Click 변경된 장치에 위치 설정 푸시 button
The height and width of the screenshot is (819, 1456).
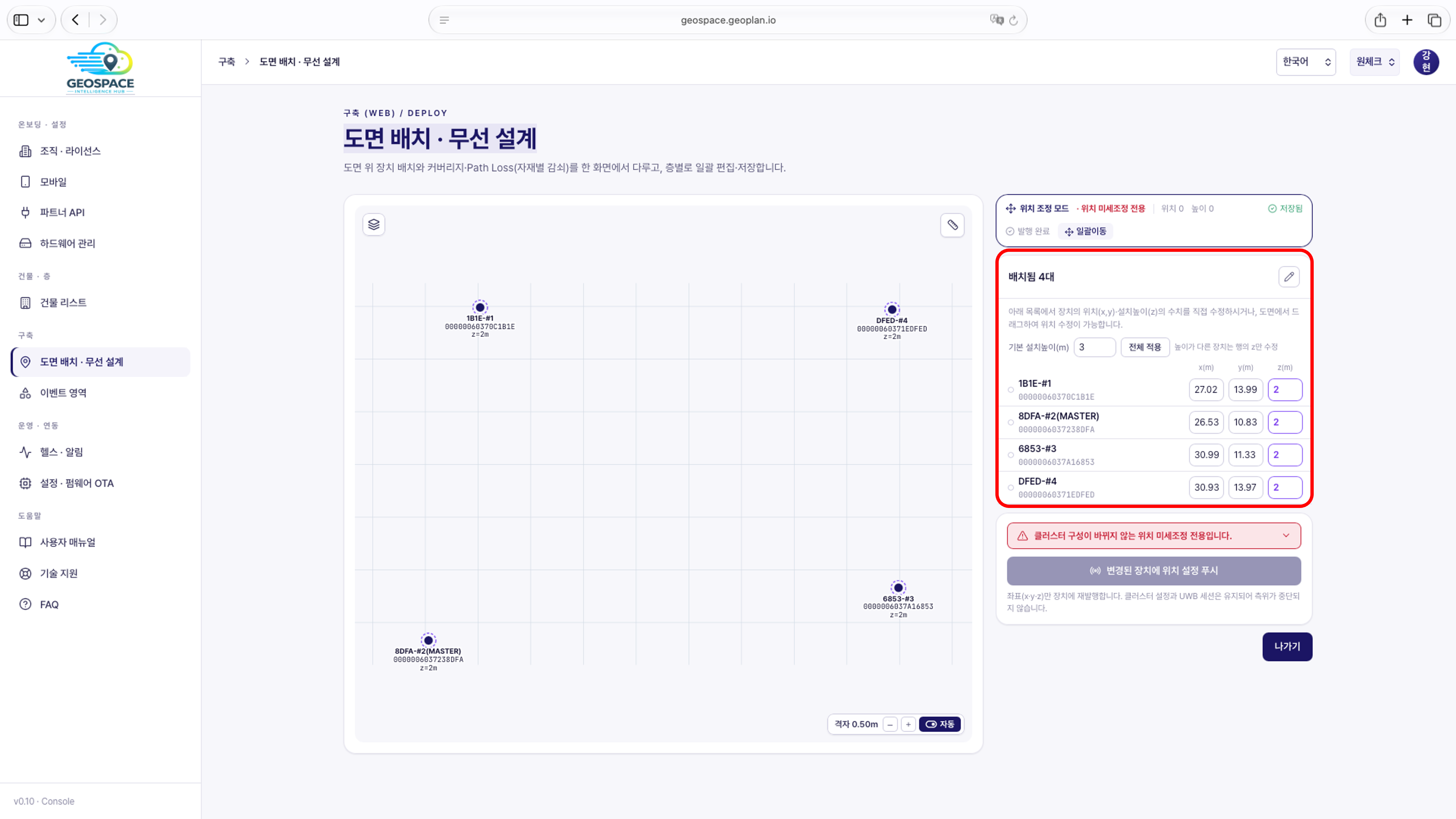(x=1154, y=571)
